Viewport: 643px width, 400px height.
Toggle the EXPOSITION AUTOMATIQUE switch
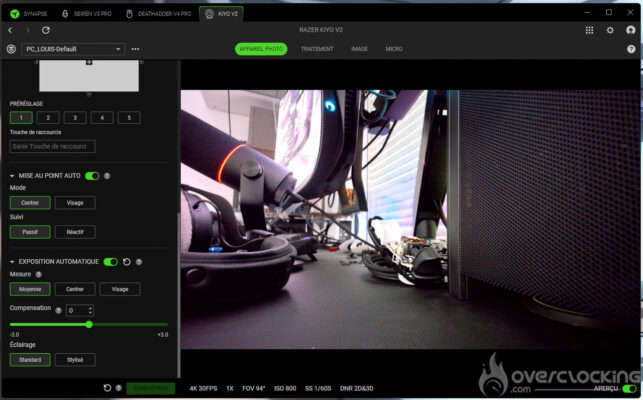click(x=111, y=262)
